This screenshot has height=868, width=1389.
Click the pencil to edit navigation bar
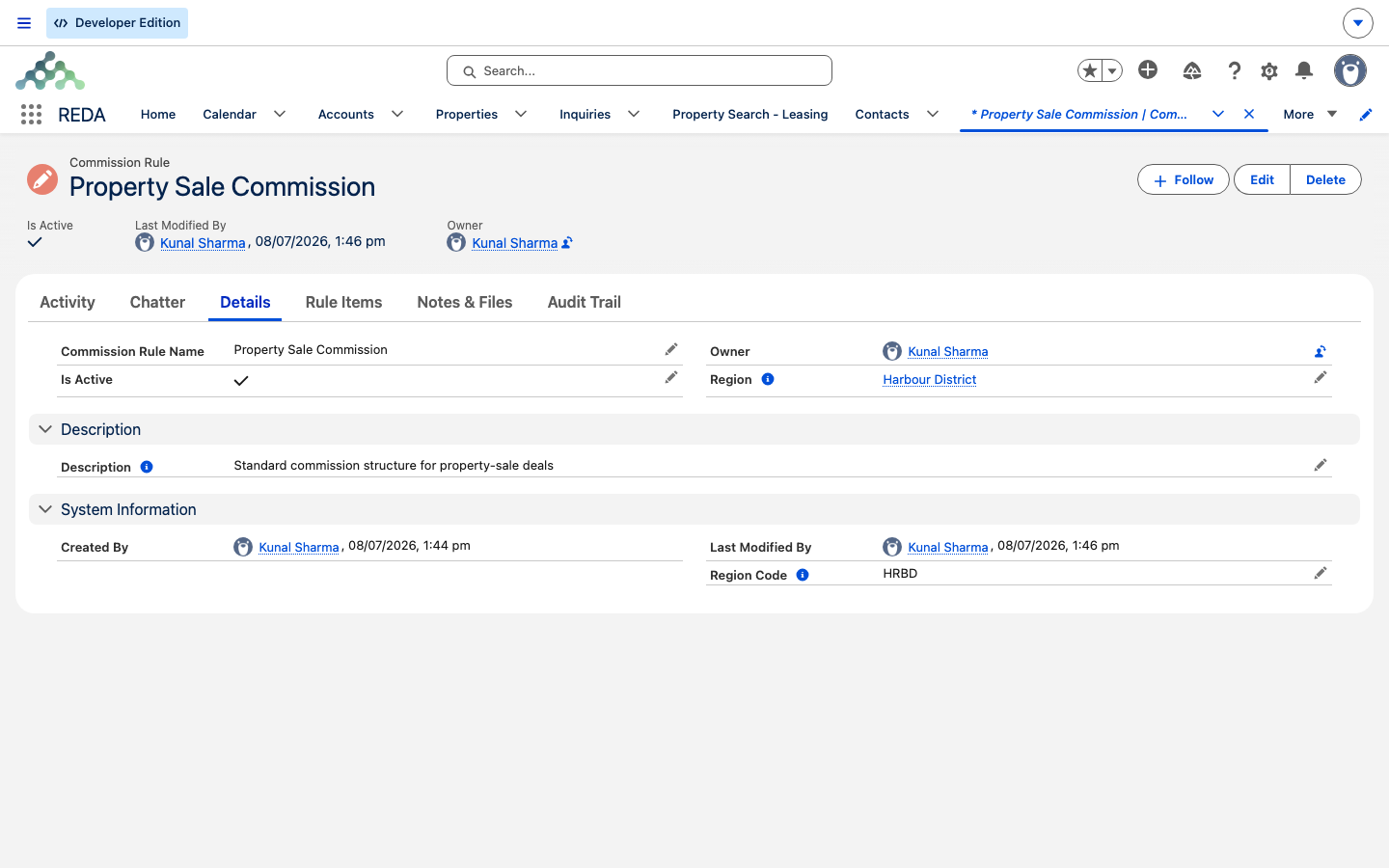pyautogui.click(x=1366, y=115)
